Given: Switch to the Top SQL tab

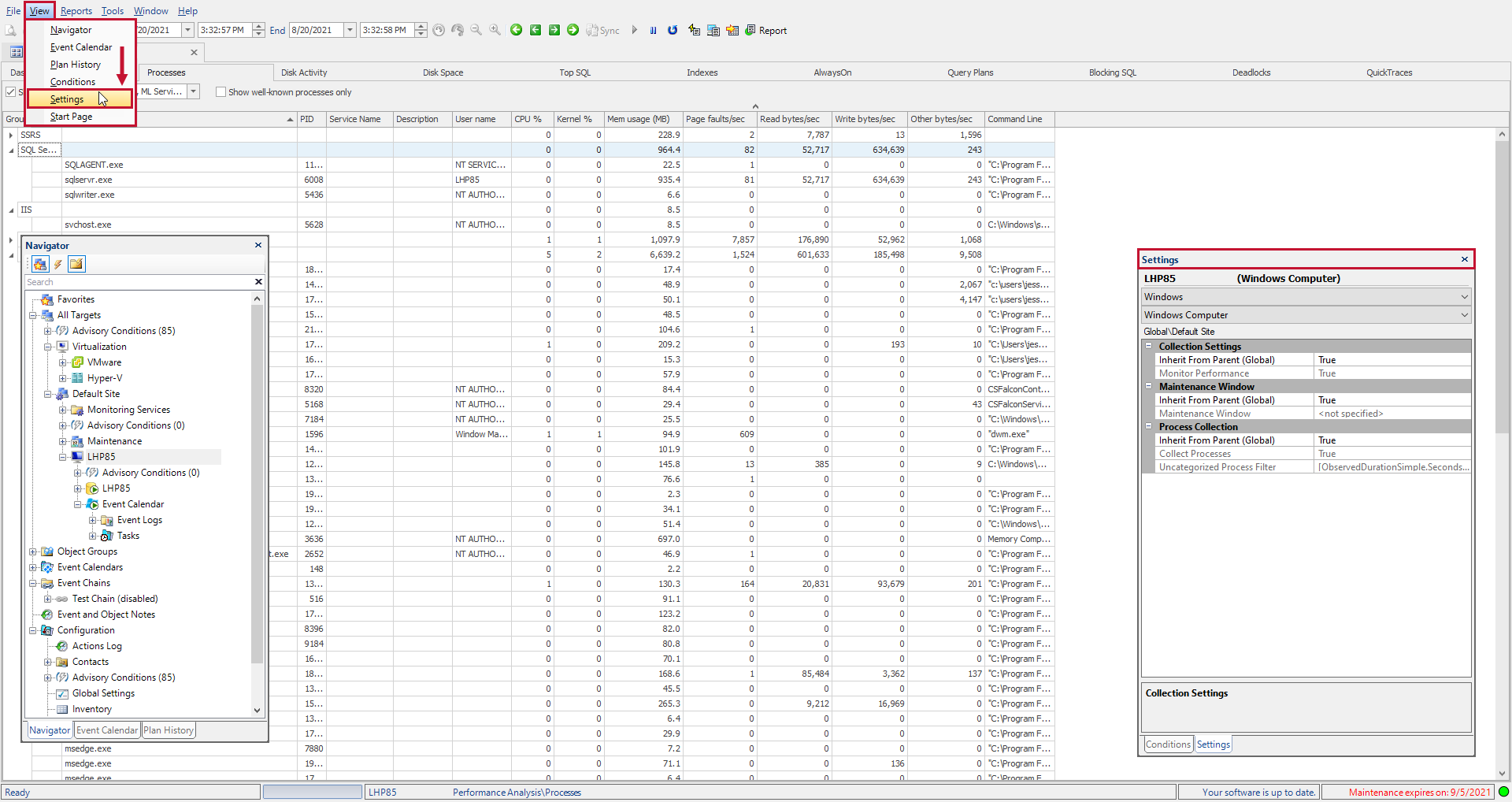Looking at the screenshot, I should pyautogui.click(x=575, y=72).
